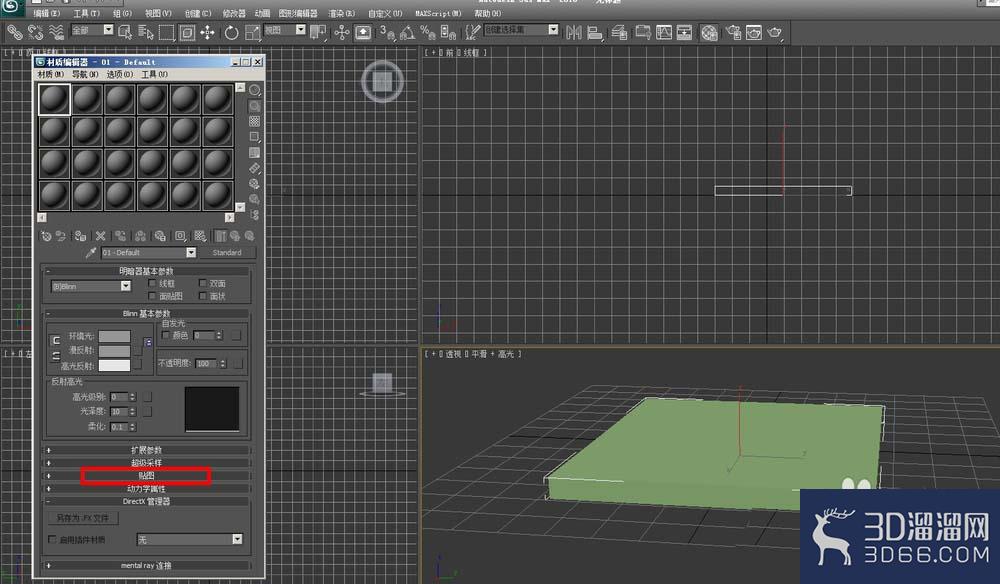Select the first material sample sphere slot

(54, 99)
